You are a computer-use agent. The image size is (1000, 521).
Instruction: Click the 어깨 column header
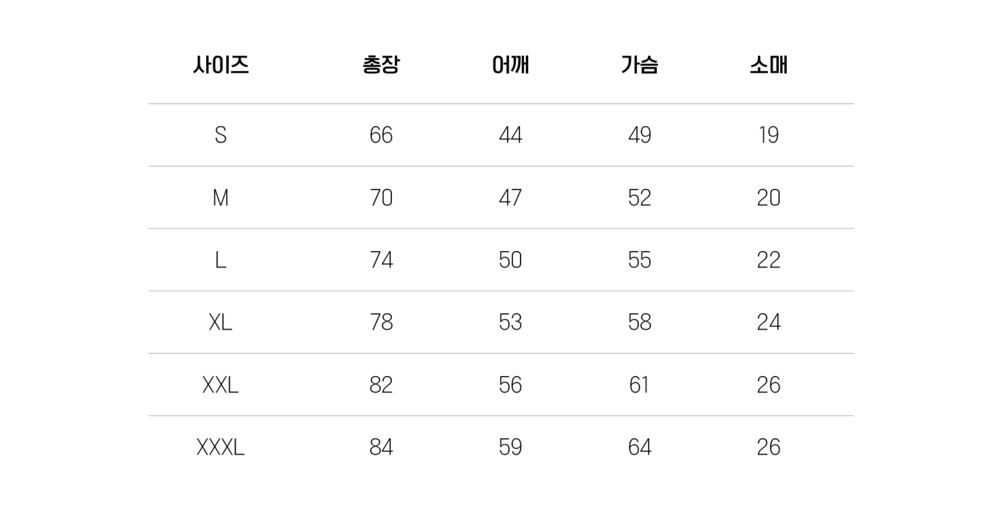tap(510, 67)
